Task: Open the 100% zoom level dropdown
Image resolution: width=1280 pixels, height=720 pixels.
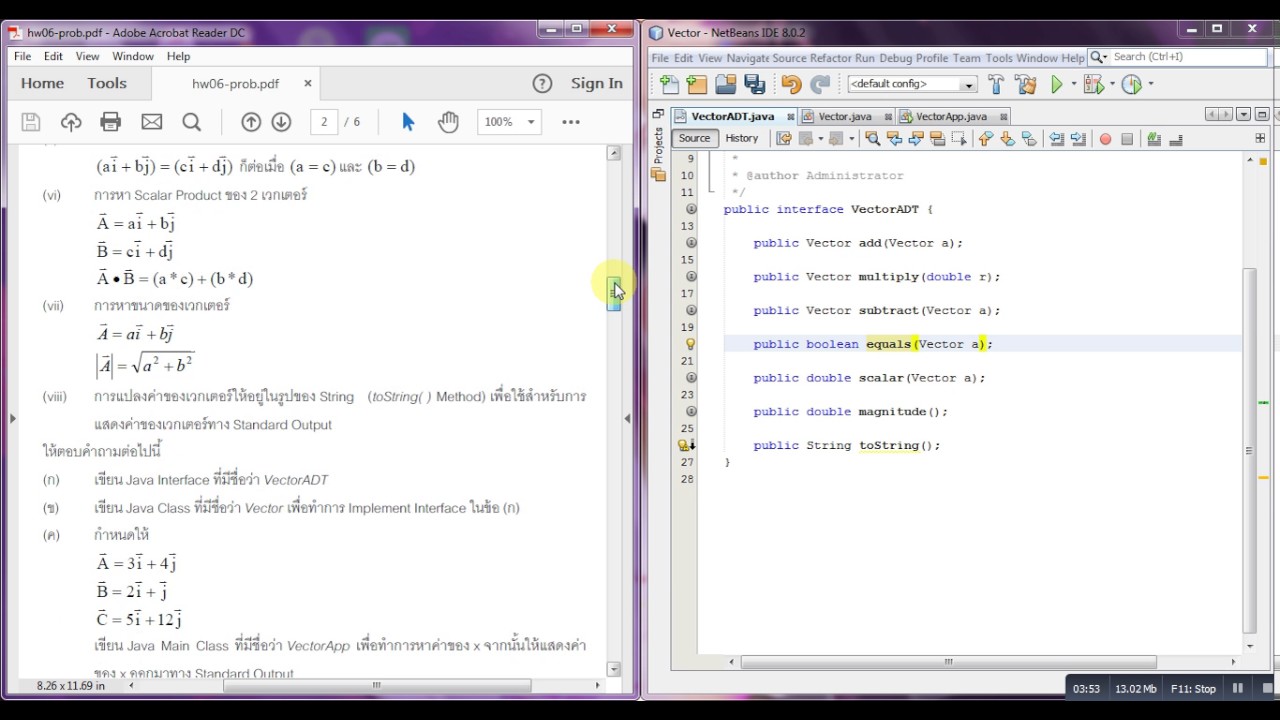Action: [509, 122]
